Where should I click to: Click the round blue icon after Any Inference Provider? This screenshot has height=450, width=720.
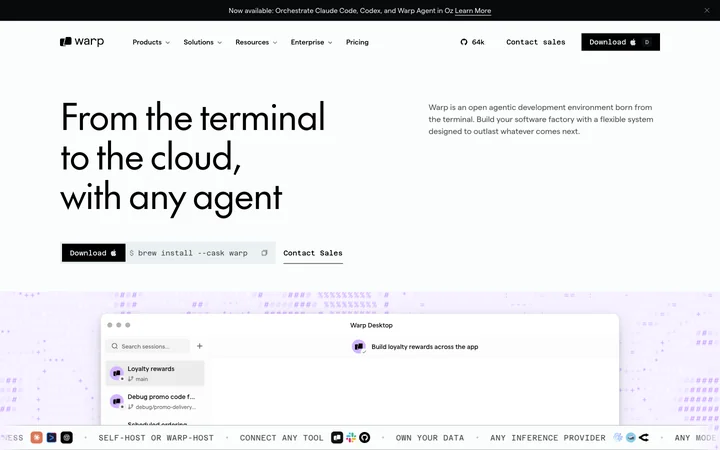631,438
